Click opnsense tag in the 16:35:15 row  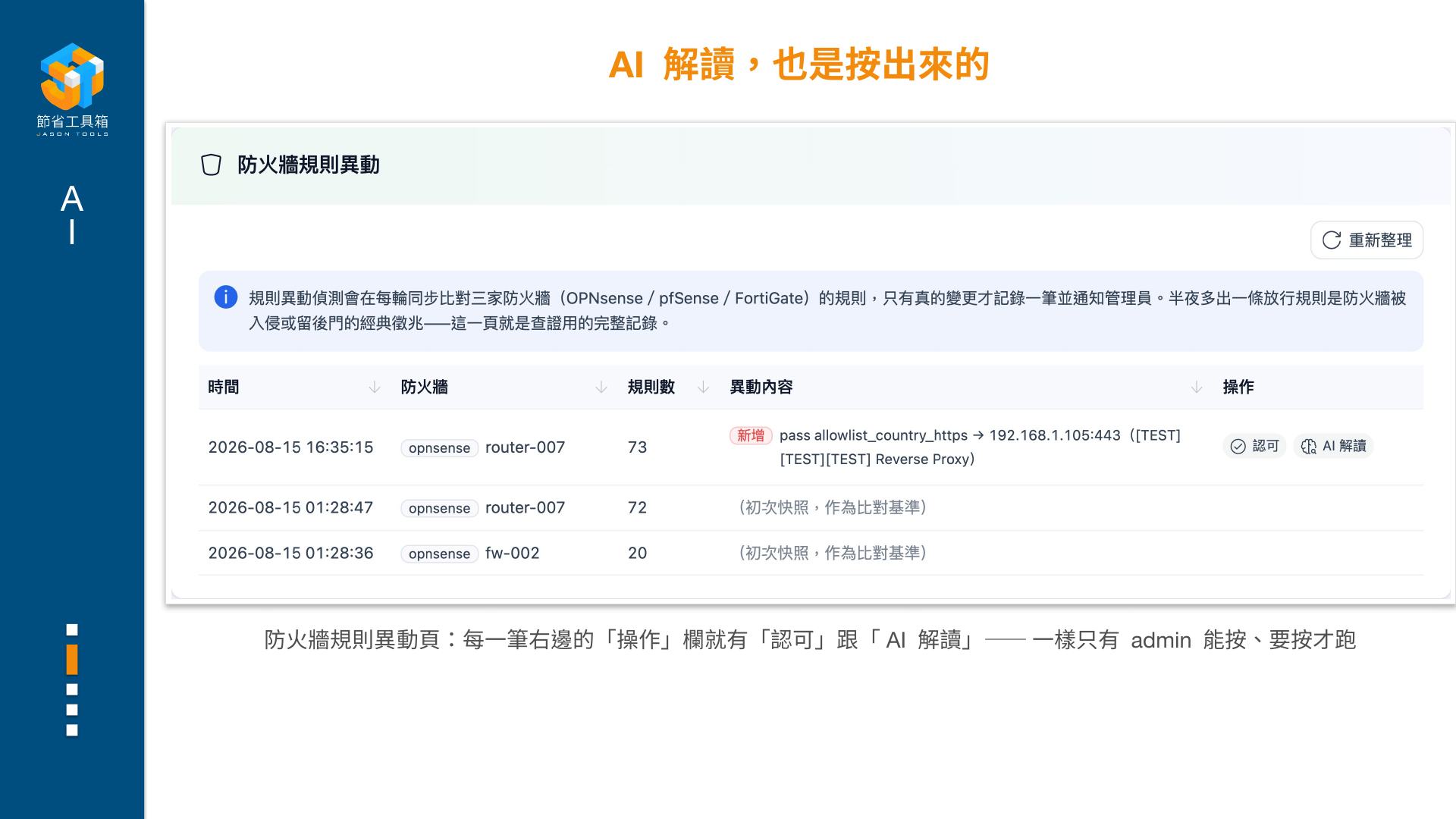(x=439, y=448)
